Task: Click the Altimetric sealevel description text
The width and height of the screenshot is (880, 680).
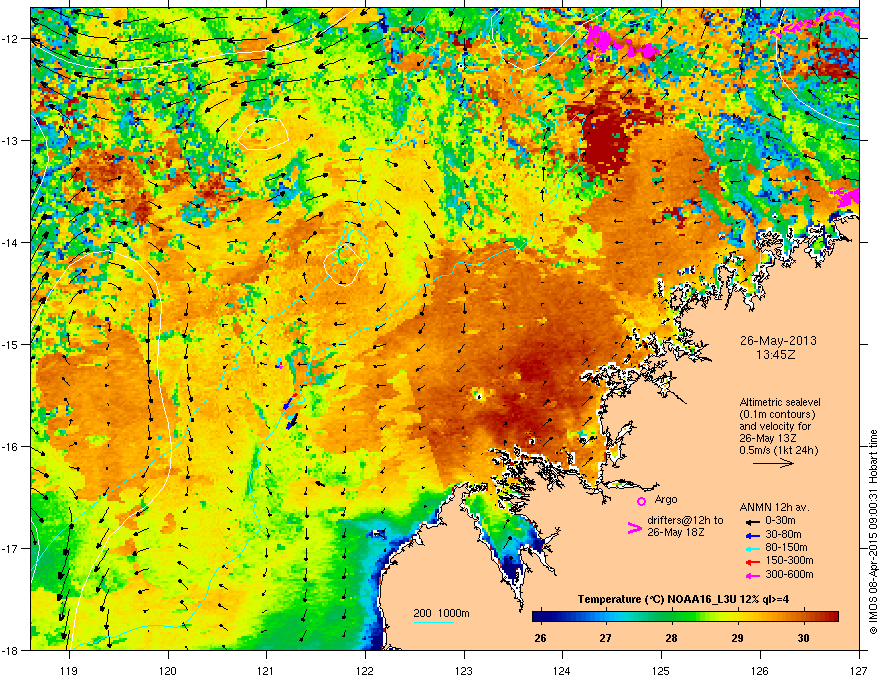Action: coord(780,426)
